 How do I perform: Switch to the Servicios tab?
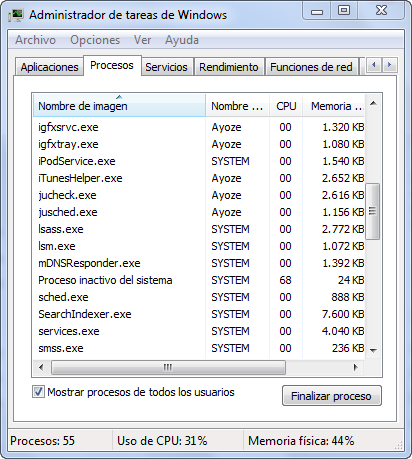click(166, 67)
